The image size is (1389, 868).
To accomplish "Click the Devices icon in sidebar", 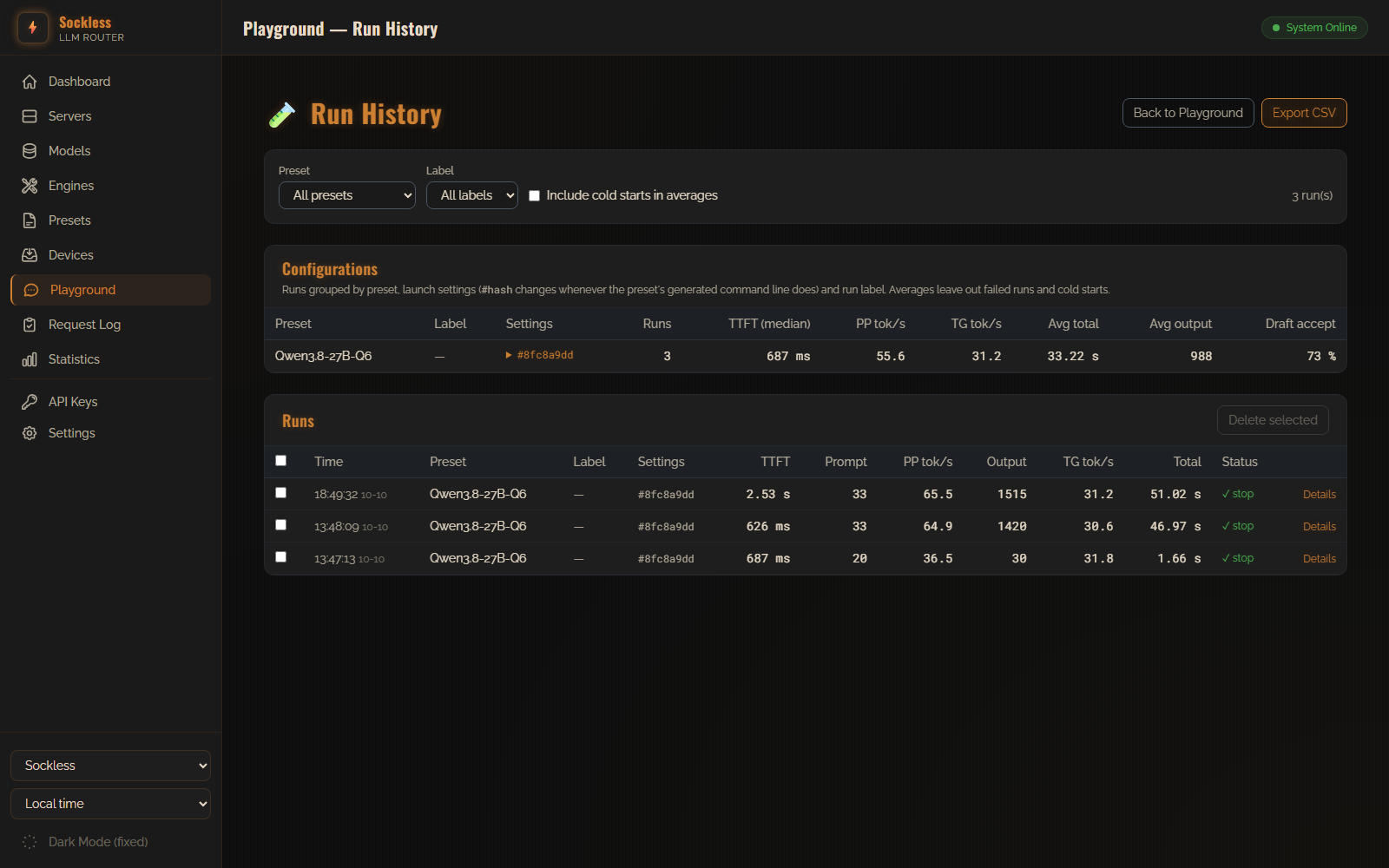I will (30, 255).
